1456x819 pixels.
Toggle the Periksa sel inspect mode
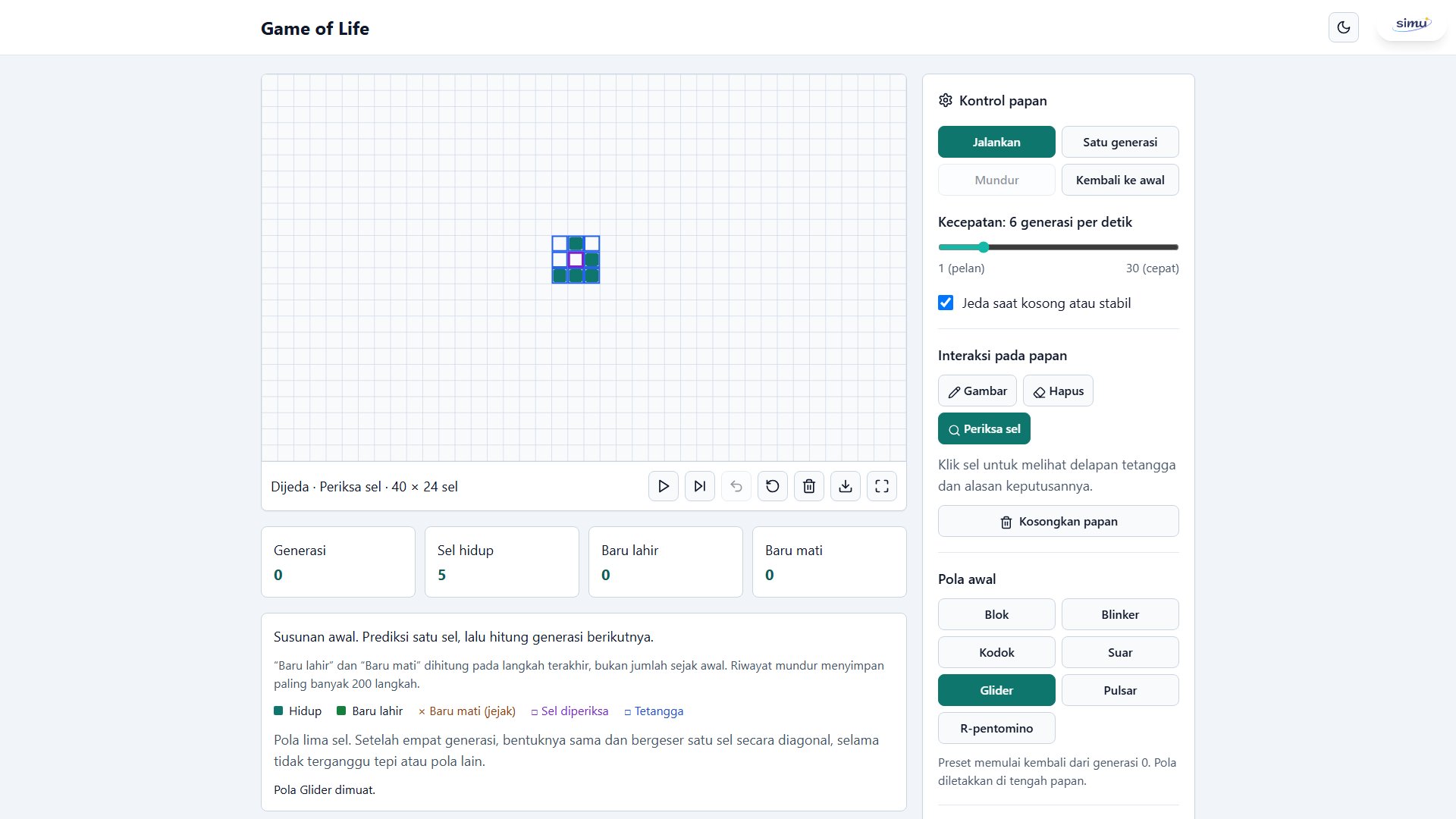coord(984,428)
